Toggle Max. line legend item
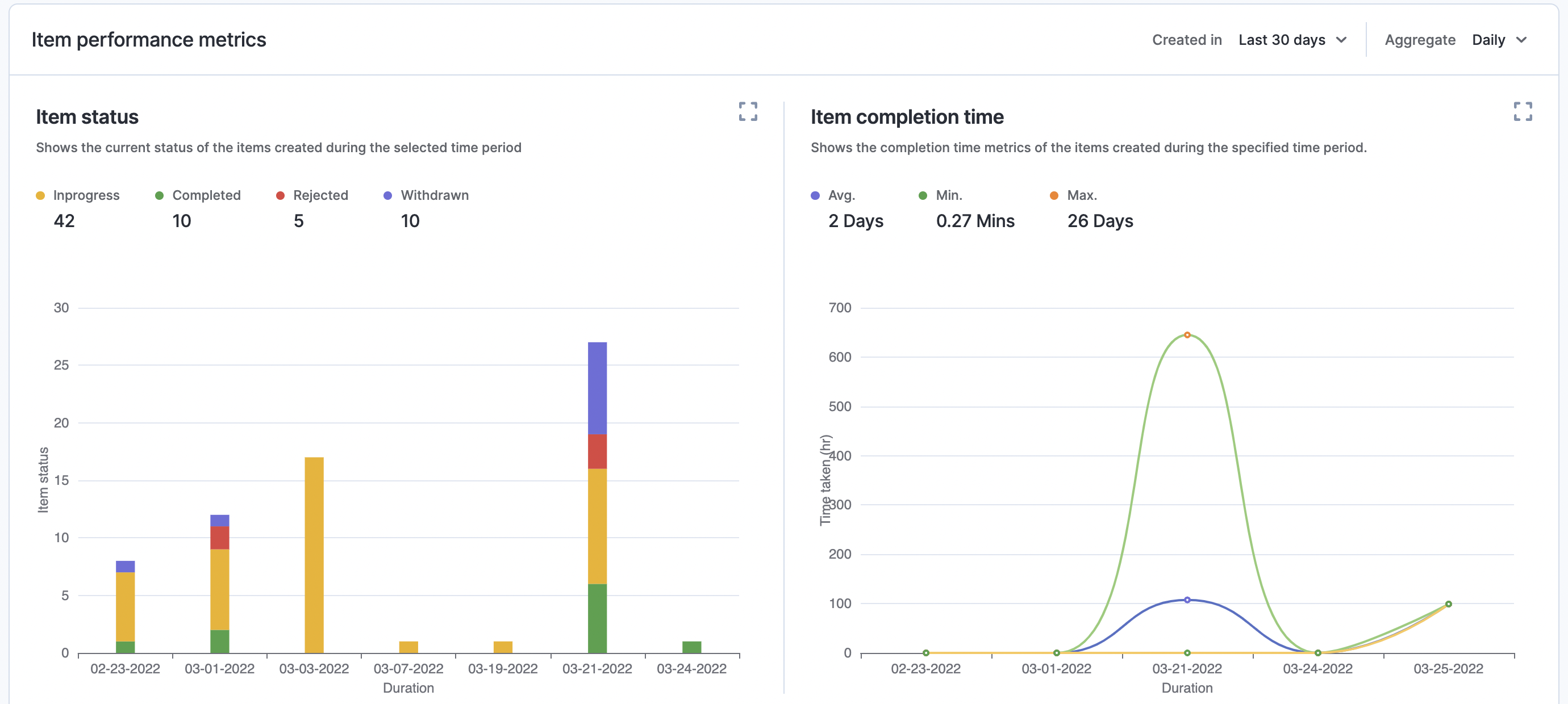The width and height of the screenshot is (1568, 704). pyautogui.click(x=1081, y=195)
